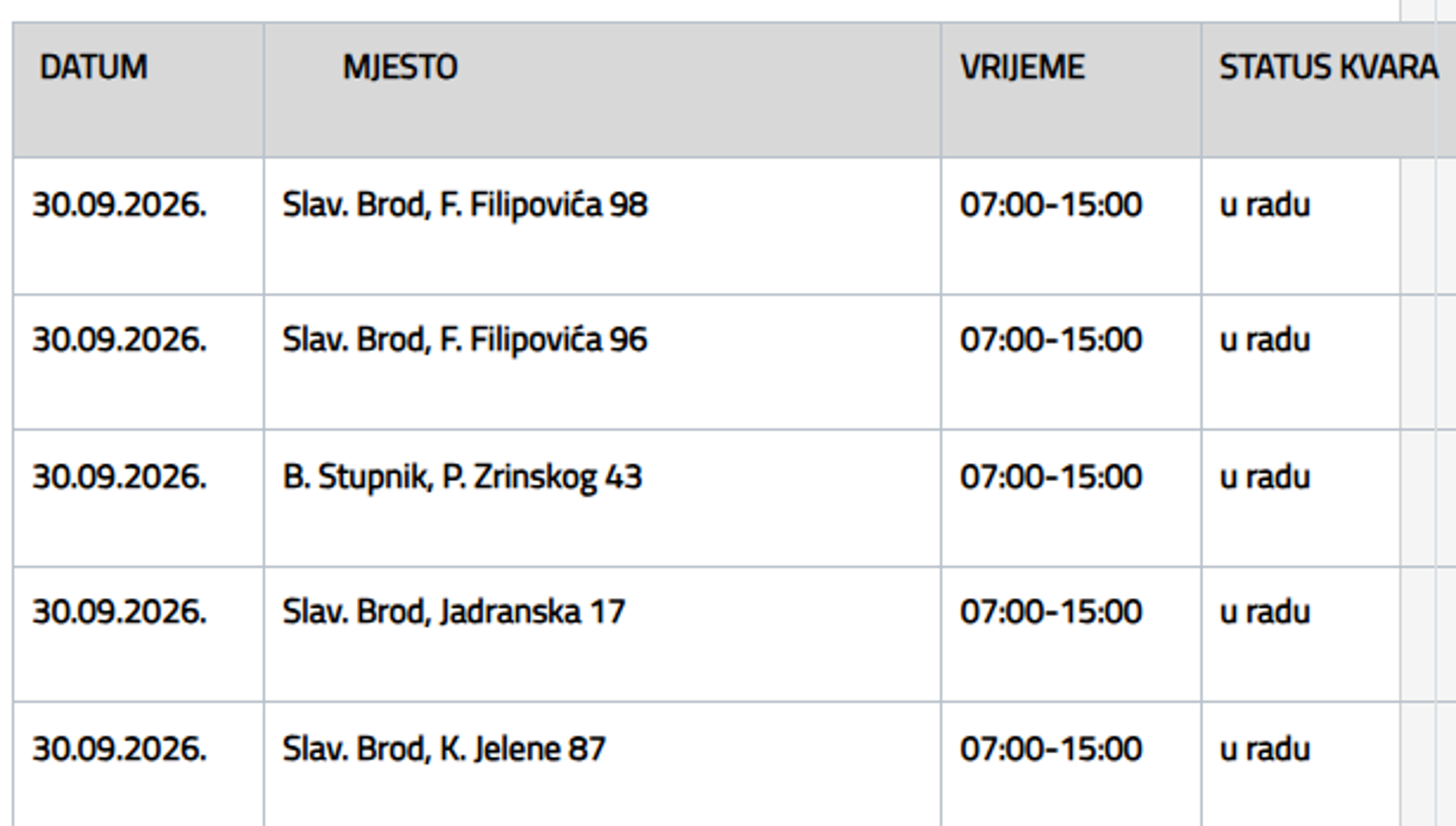1456x826 pixels.
Task: Click the STATUS KVARA column header
Action: pos(1329,67)
